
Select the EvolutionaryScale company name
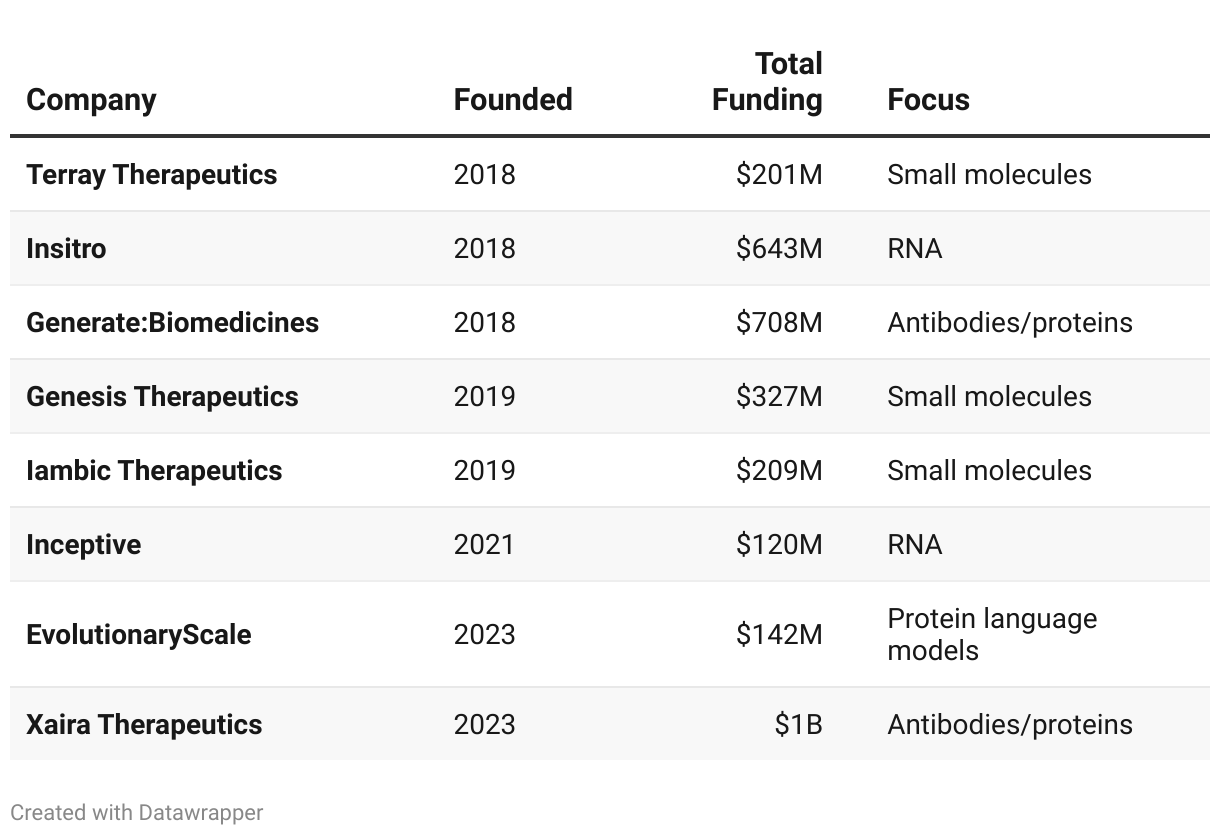tap(138, 635)
